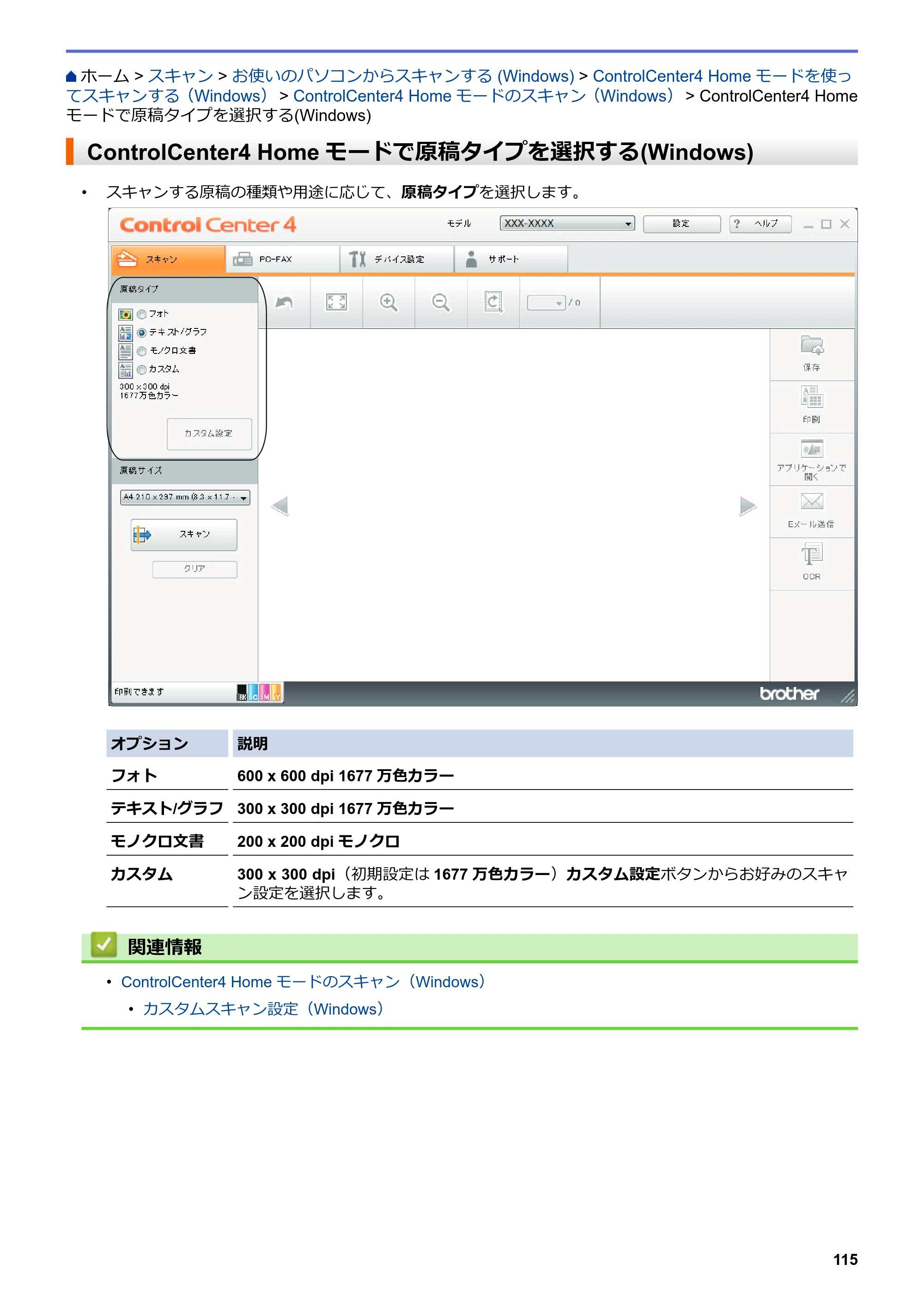Click the fit-to-window toolbar icon
Image resolution: width=924 pixels, height=1307 pixels.
(336, 302)
